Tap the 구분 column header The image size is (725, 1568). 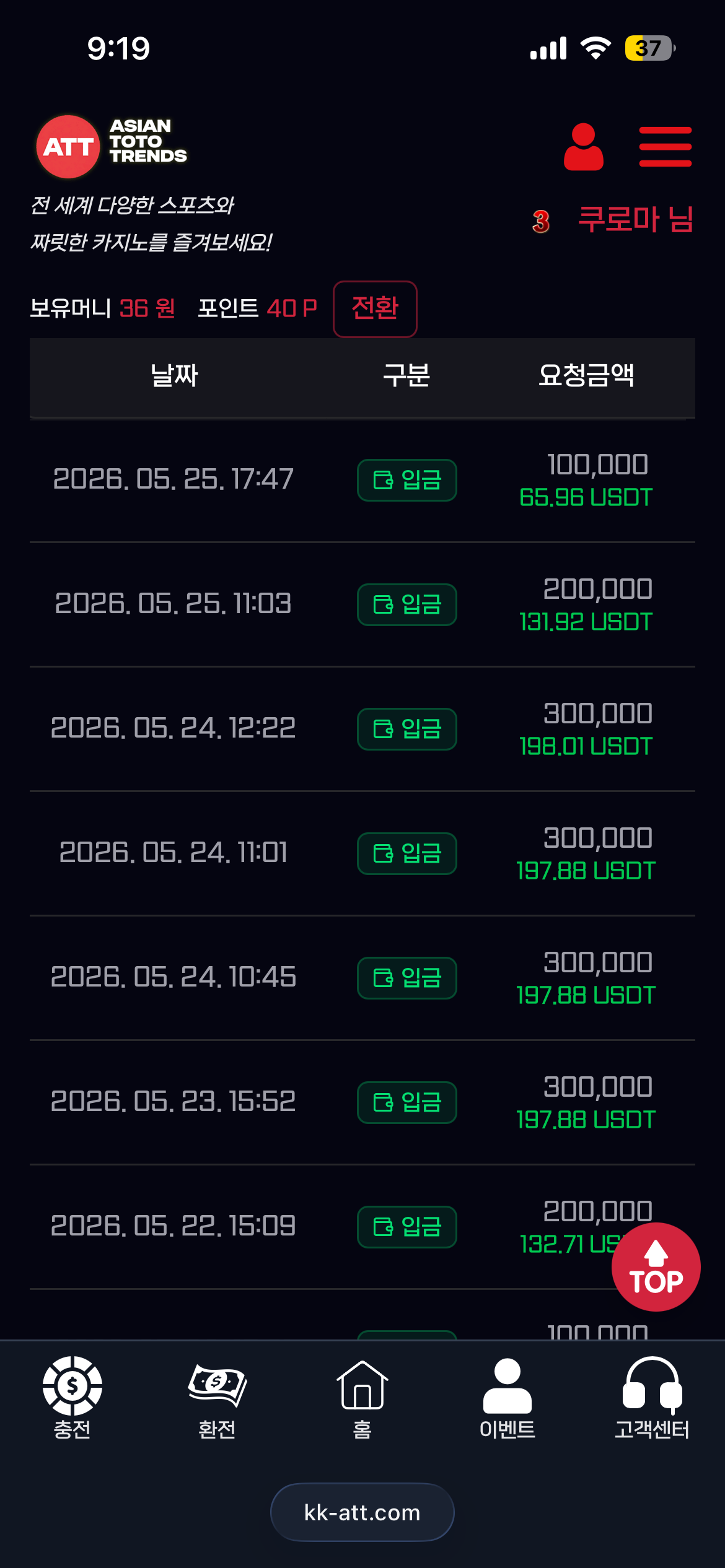(x=406, y=375)
